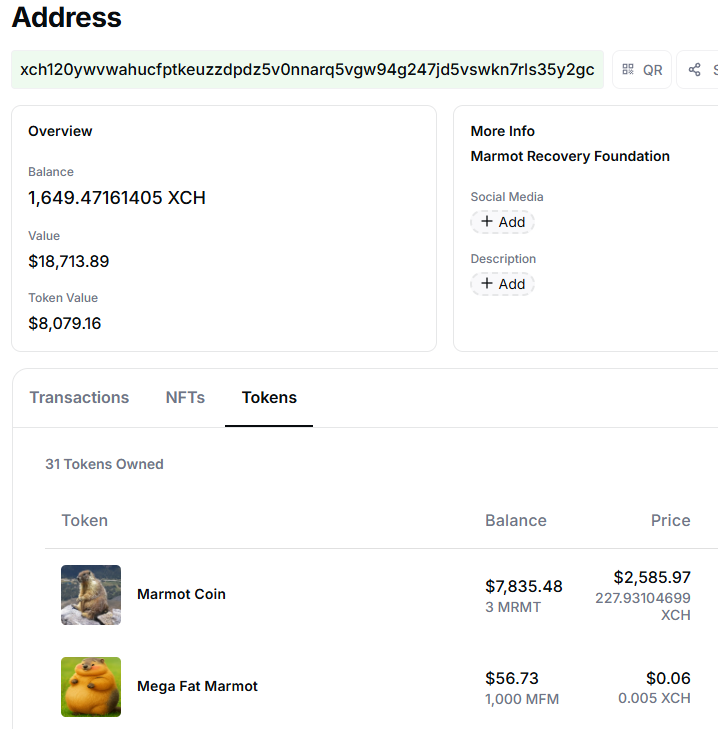Click the $7,835.48 Marmot Coin balance
718x729 pixels.
coord(524,586)
